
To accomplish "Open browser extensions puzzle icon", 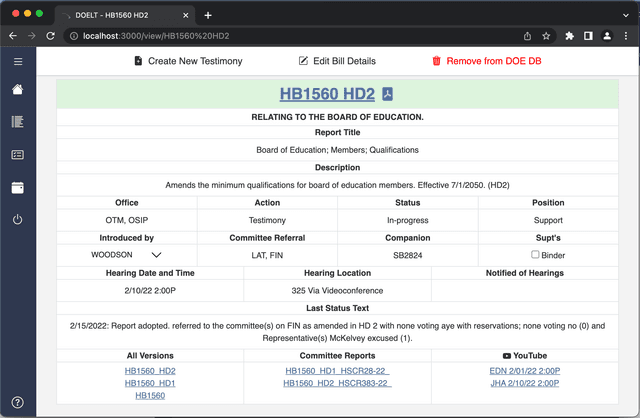I will tap(570, 36).
